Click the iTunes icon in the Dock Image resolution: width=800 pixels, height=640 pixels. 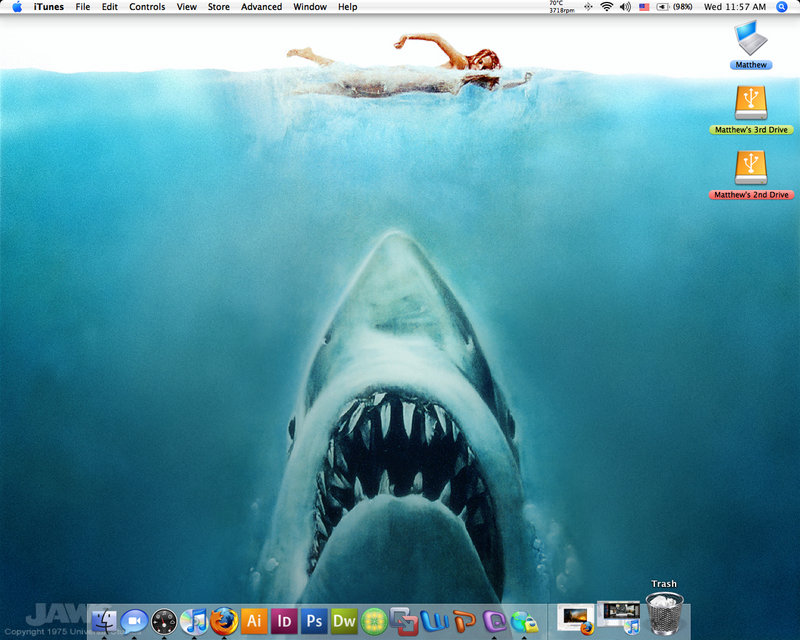pyautogui.click(x=194, y=621)
